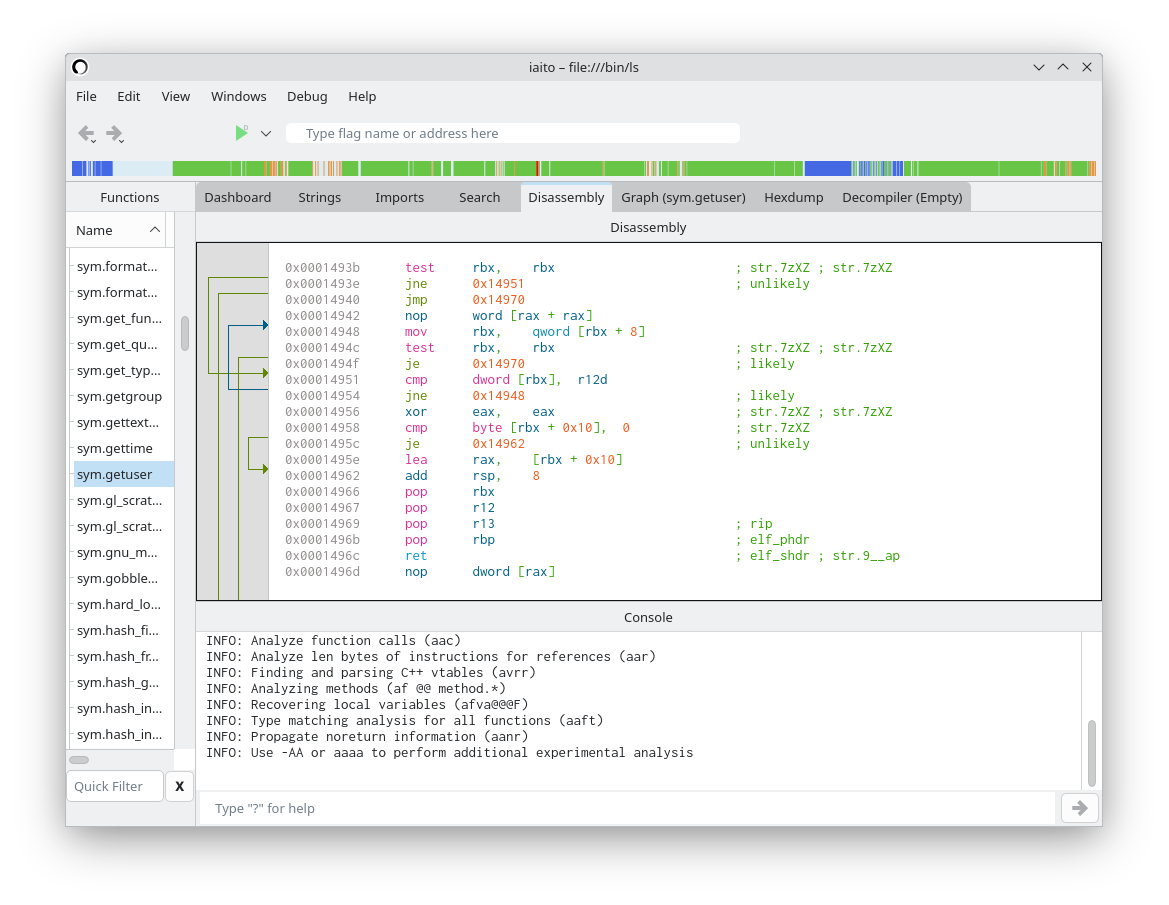Switch to Graph (sym.getuser) tab

[x=683, y=197]
